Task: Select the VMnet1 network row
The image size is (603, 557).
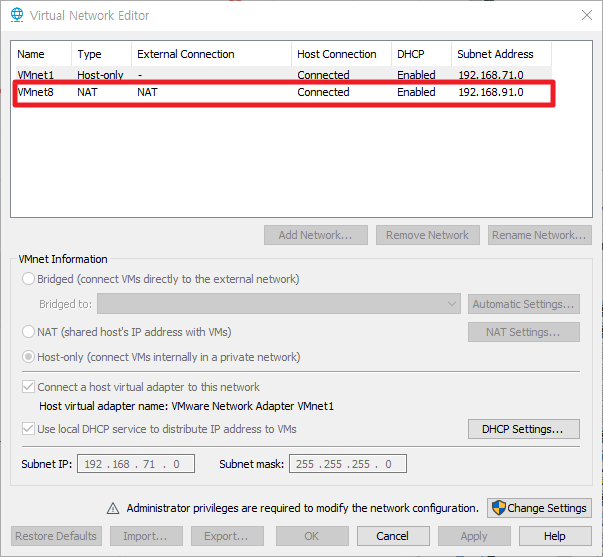Action: pyautogui.click(x=283, y=75)
